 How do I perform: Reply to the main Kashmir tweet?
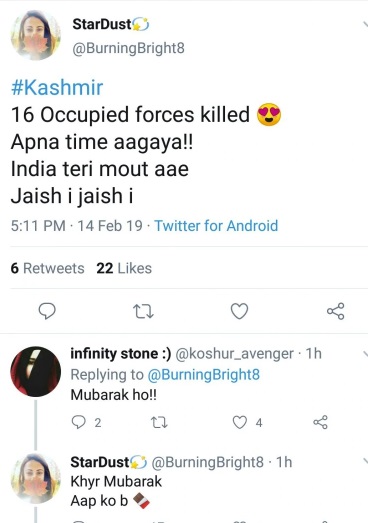click(47, 311)
